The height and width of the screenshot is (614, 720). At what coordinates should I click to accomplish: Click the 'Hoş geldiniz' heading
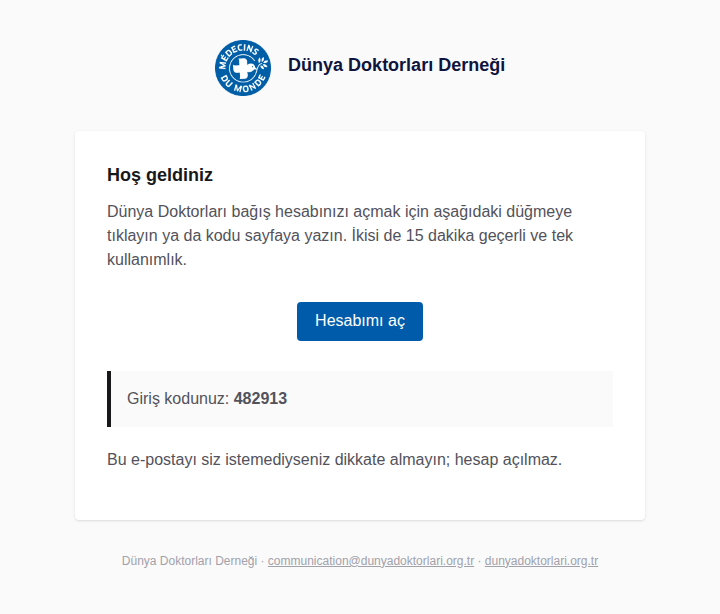point(160,175)
